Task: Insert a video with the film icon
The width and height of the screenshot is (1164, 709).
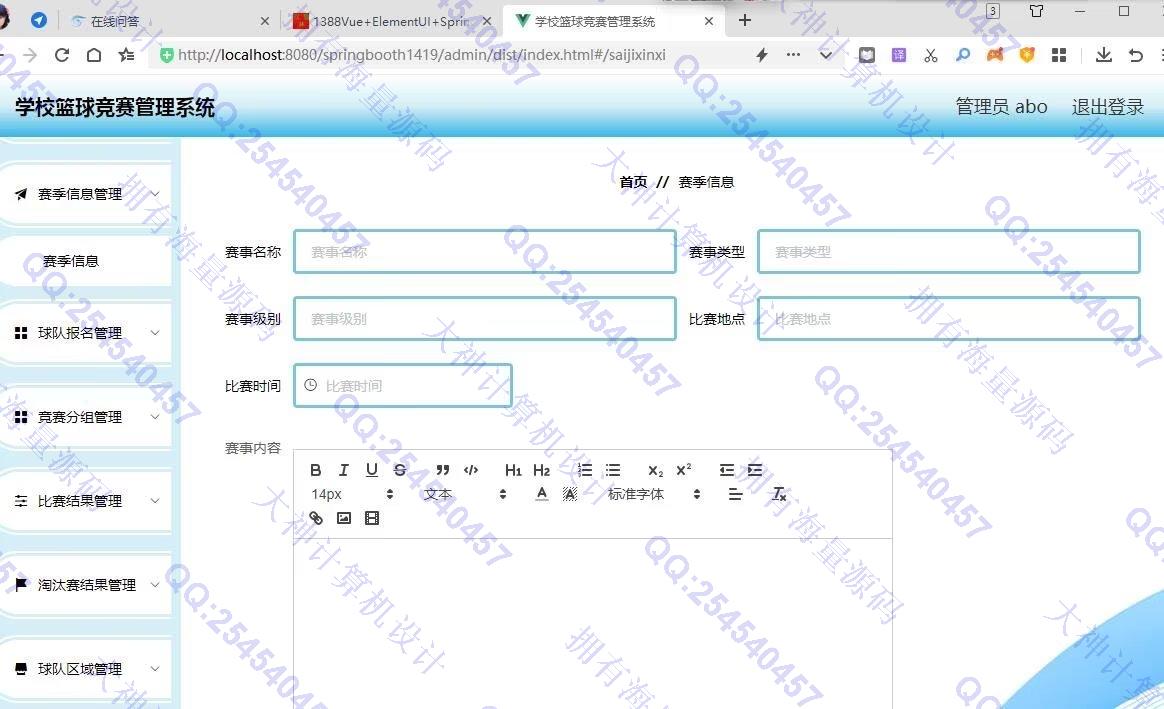Action: click(372, 518)
